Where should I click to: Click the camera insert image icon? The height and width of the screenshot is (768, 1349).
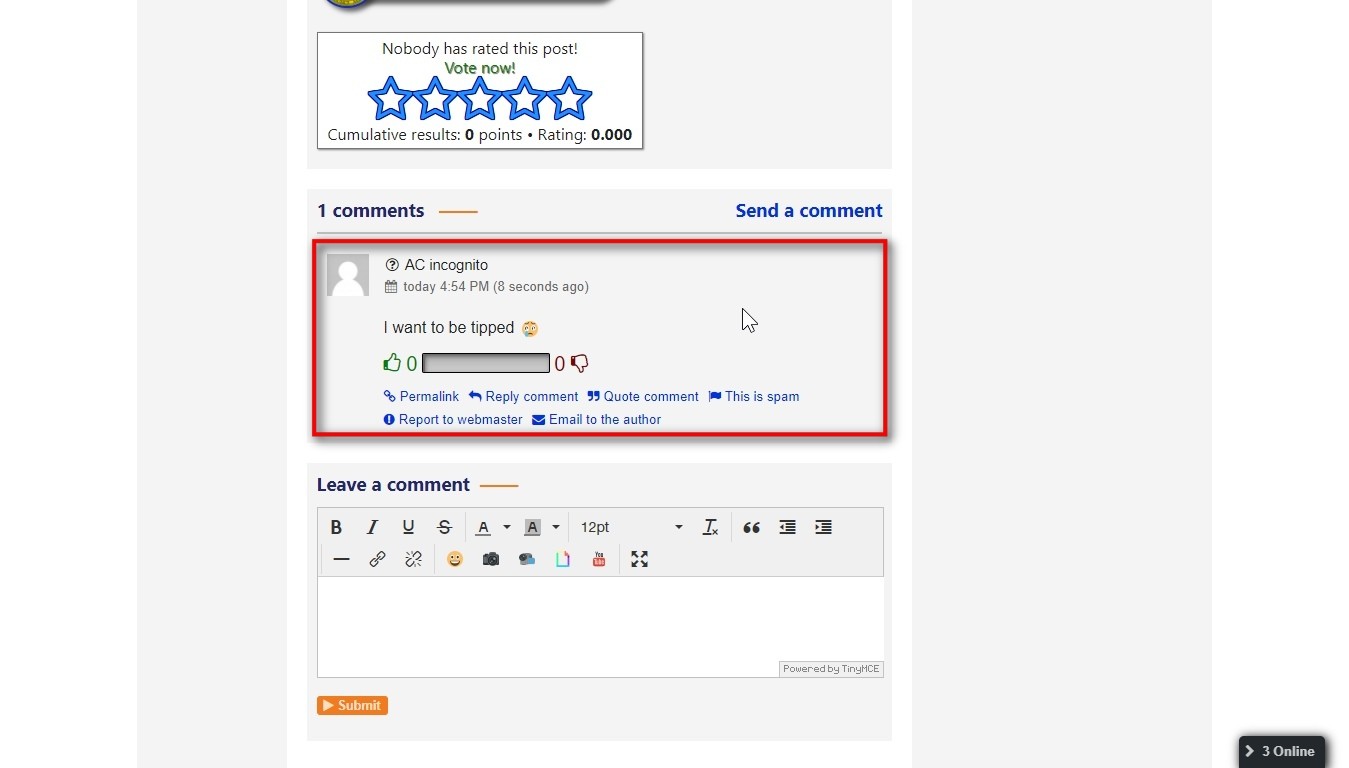click(x=490, y=559)
